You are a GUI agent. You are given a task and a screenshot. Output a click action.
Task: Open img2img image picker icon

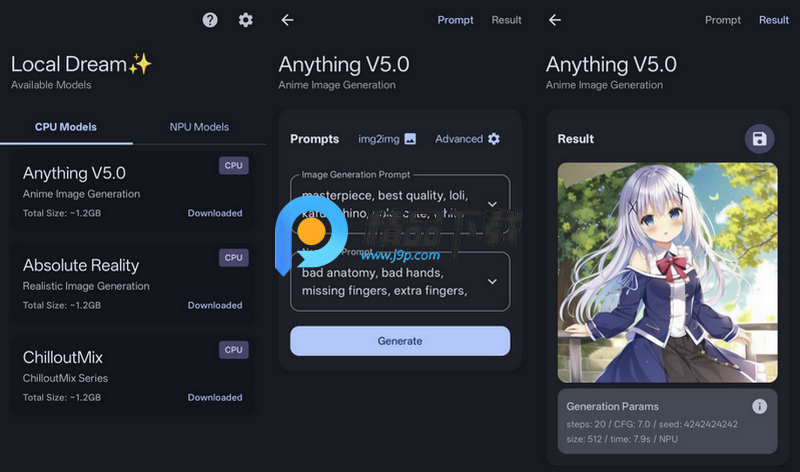[x=410, y=139]
